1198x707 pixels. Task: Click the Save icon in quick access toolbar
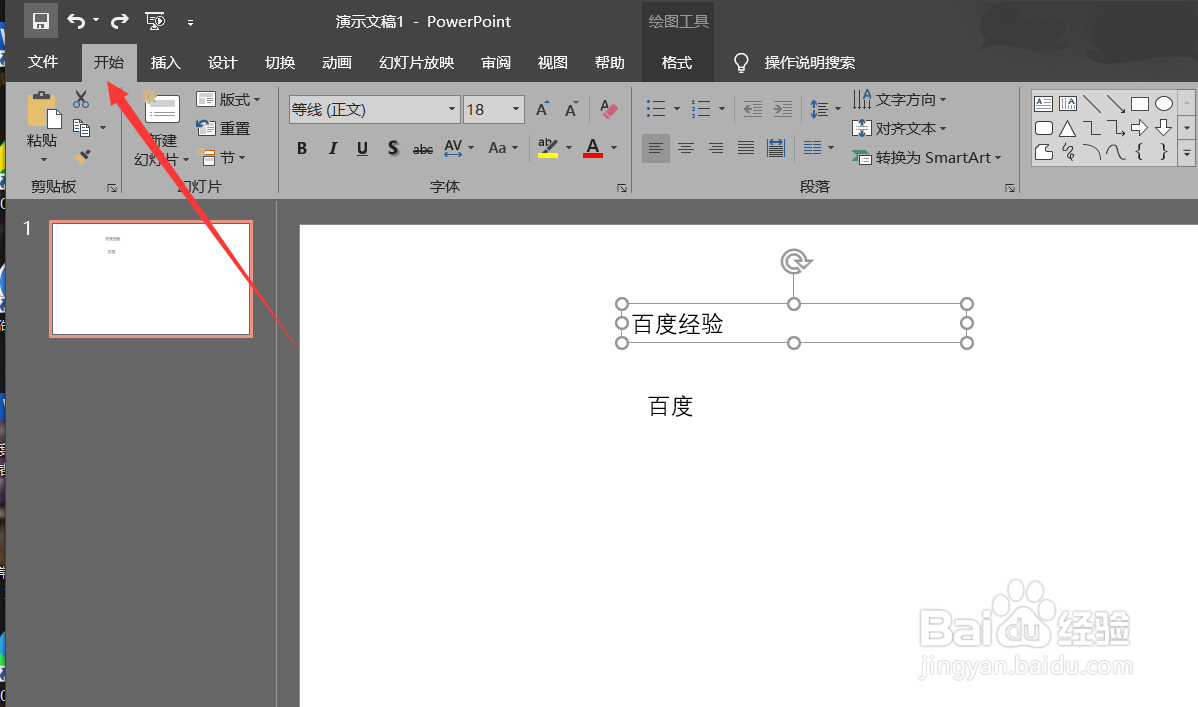click(40, 21)
